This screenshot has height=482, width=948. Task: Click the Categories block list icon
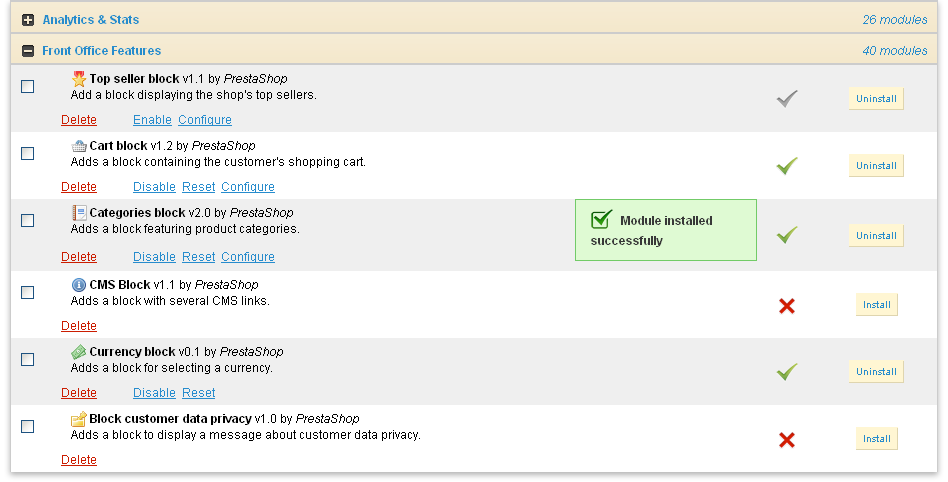pos(79,213)
